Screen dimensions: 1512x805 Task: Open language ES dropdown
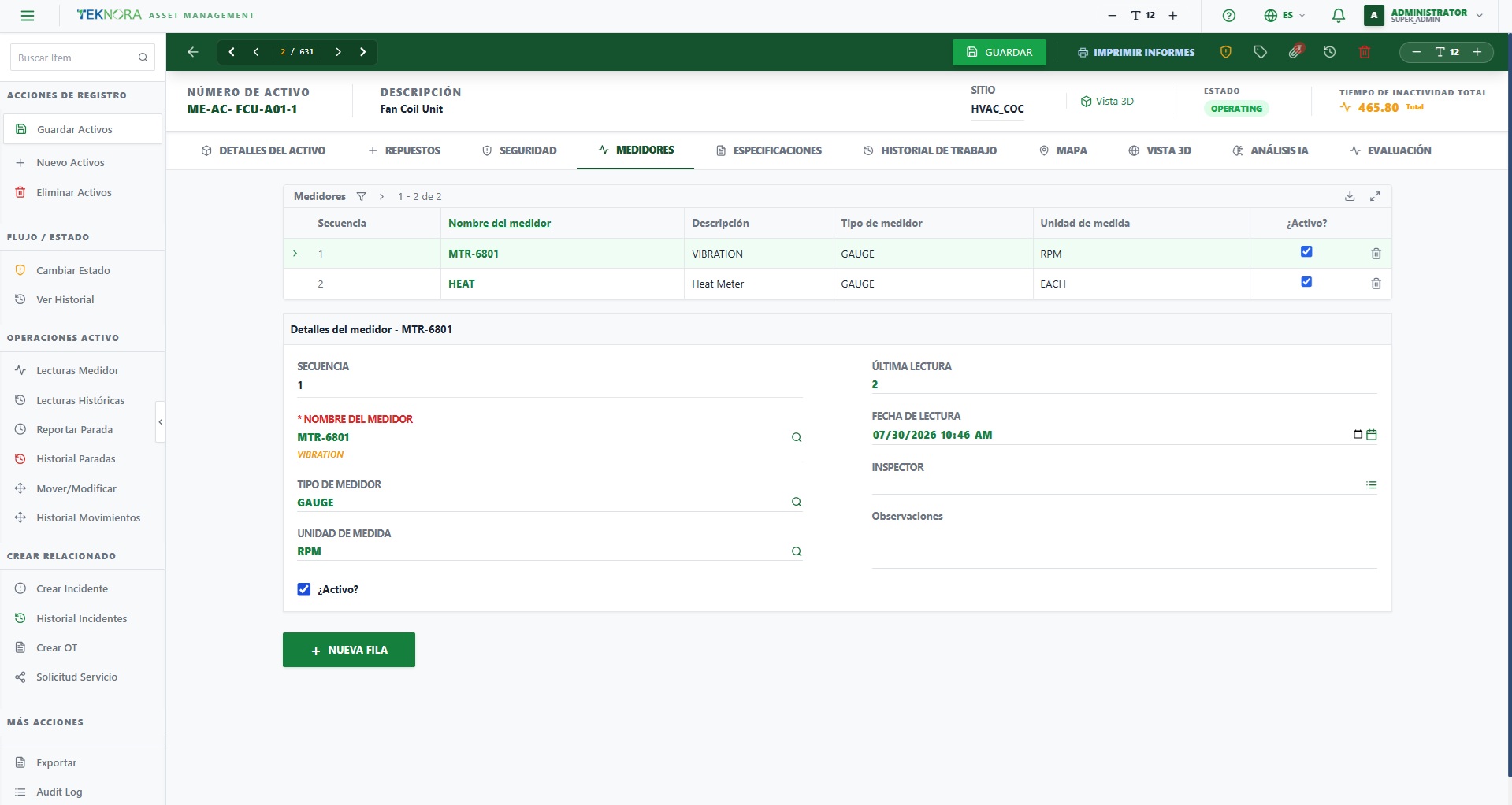tap(1284, 16)
